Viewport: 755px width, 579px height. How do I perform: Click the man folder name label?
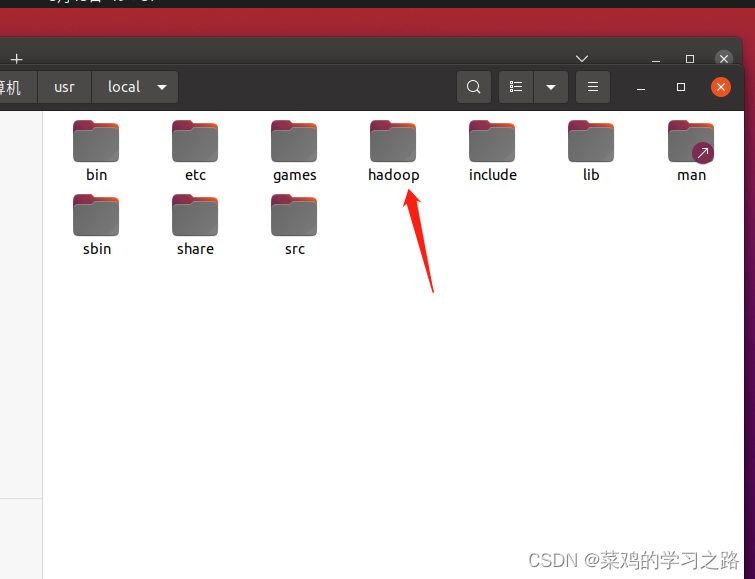coord(691,175)
